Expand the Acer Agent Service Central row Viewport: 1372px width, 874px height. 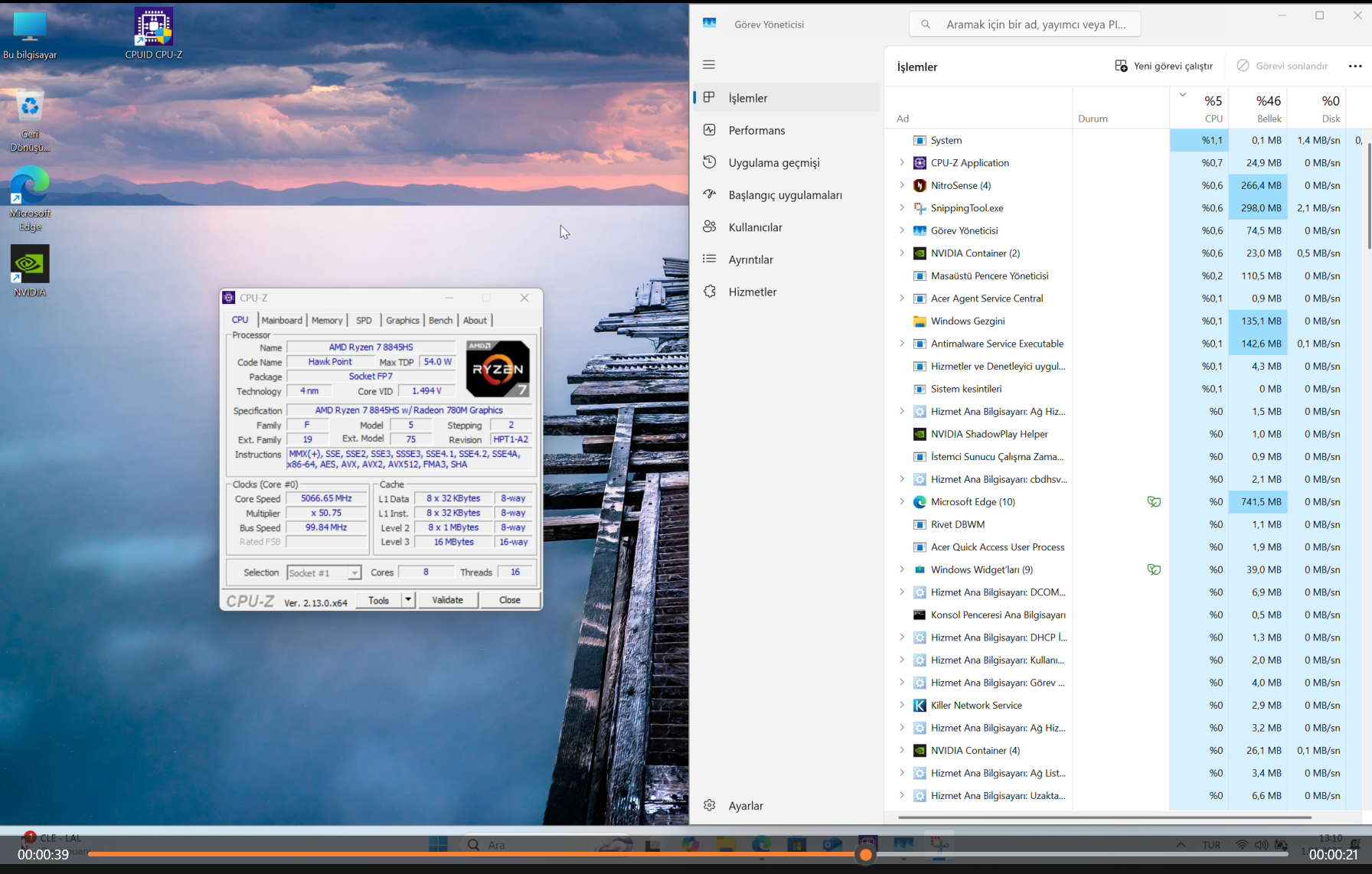(x=901, y=298)
